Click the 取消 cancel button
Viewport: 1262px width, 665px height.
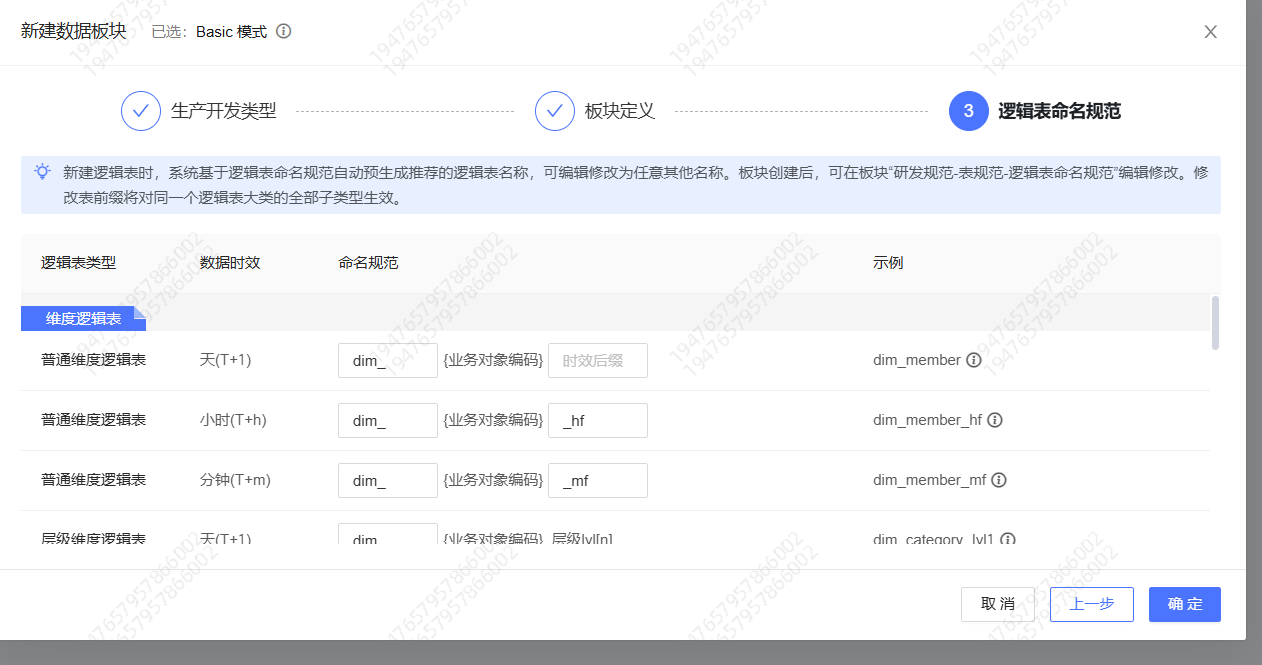click(x=997, y=604)
